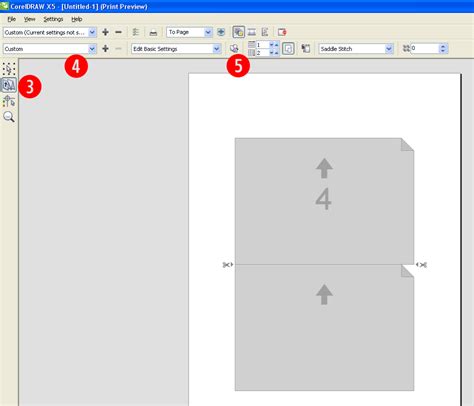The image size is (474, 406).
Task: Click the pages across field showing 1
Action: 262,45
